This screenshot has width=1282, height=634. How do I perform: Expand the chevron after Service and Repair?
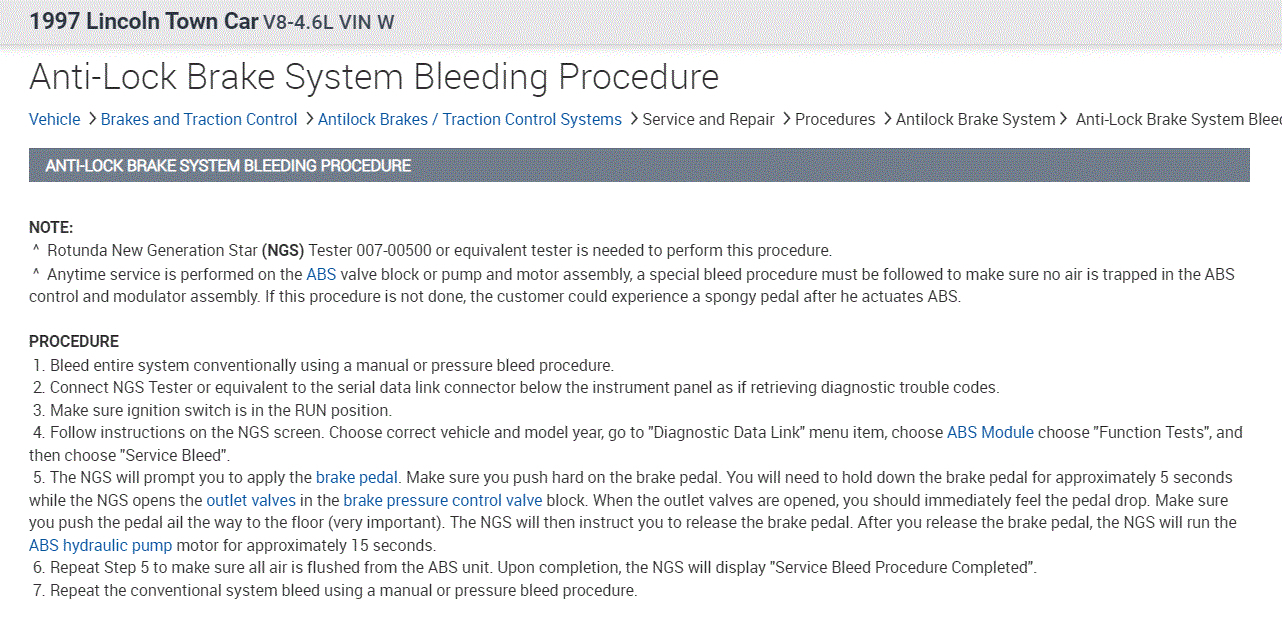(x=786, y=120)
